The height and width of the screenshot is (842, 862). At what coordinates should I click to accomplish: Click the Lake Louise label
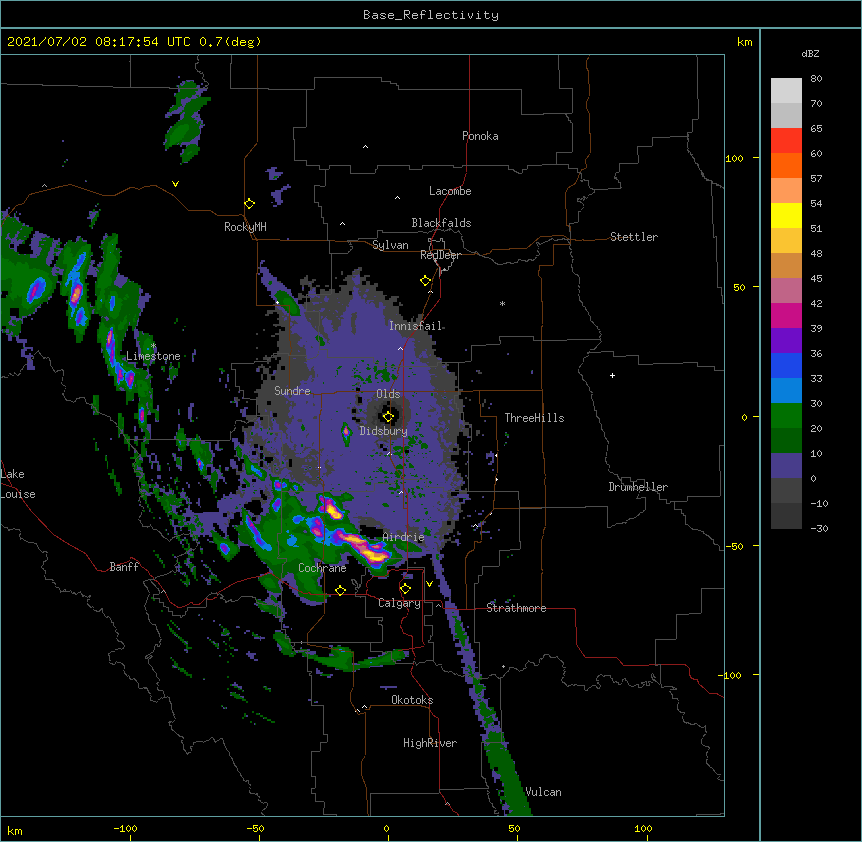[x=18, y=484]
